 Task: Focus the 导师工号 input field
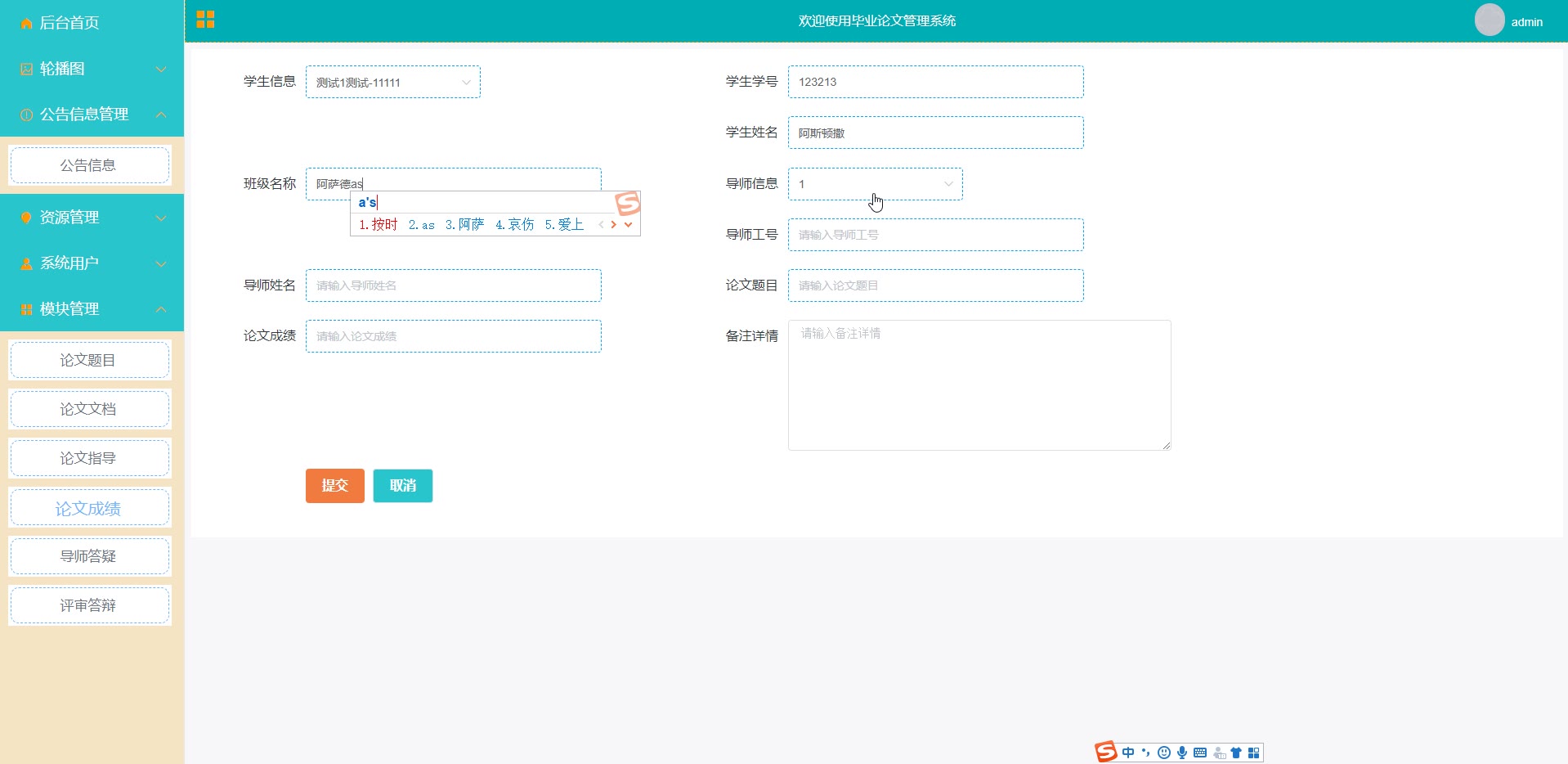coord(936,235)
